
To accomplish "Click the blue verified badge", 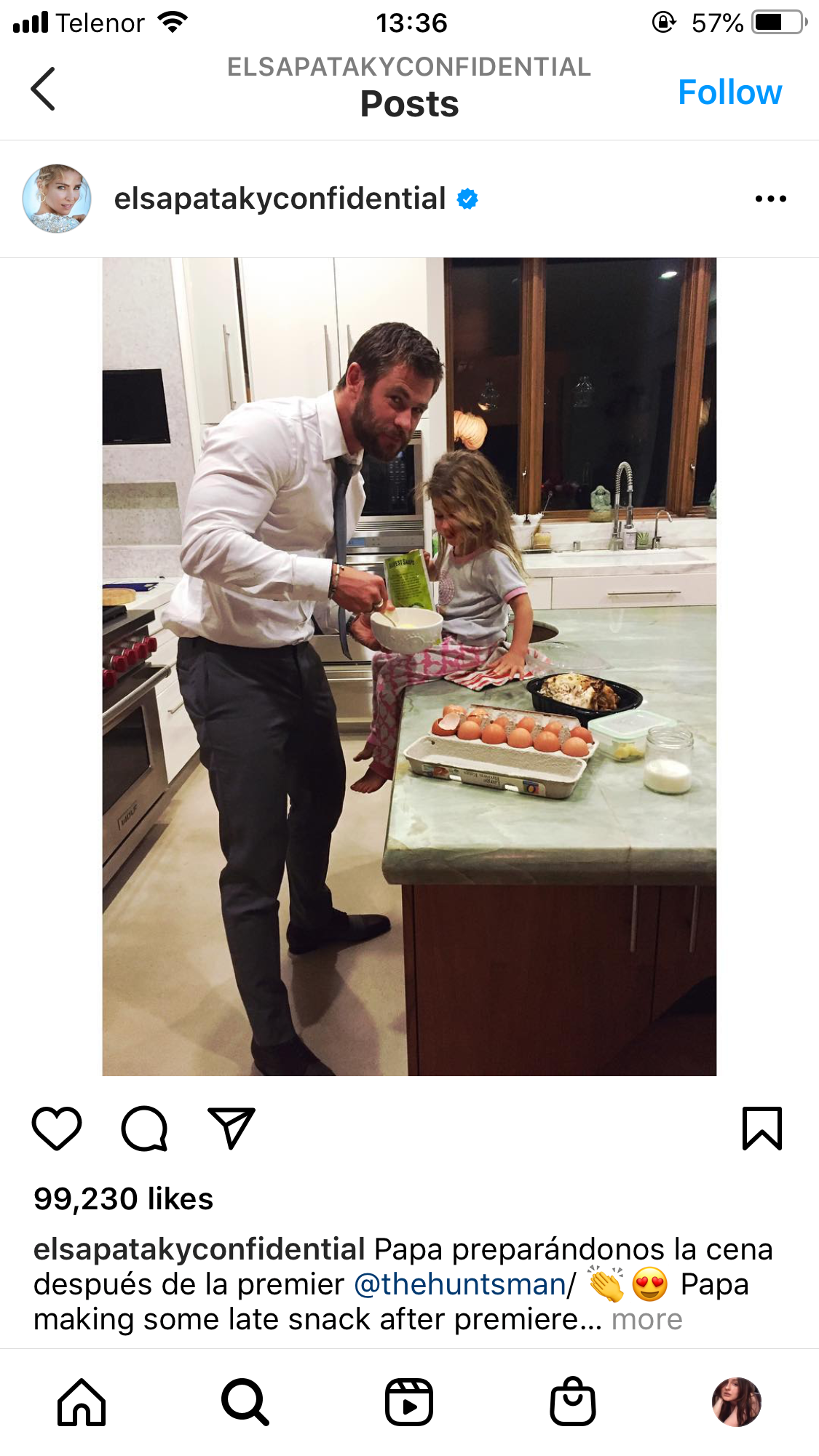I will (467, 199).
